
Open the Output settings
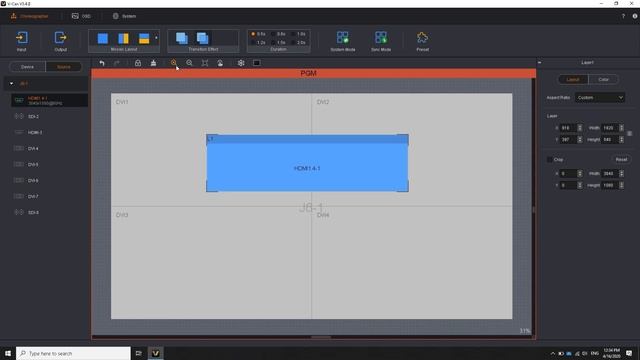click(x=60, y=41)
